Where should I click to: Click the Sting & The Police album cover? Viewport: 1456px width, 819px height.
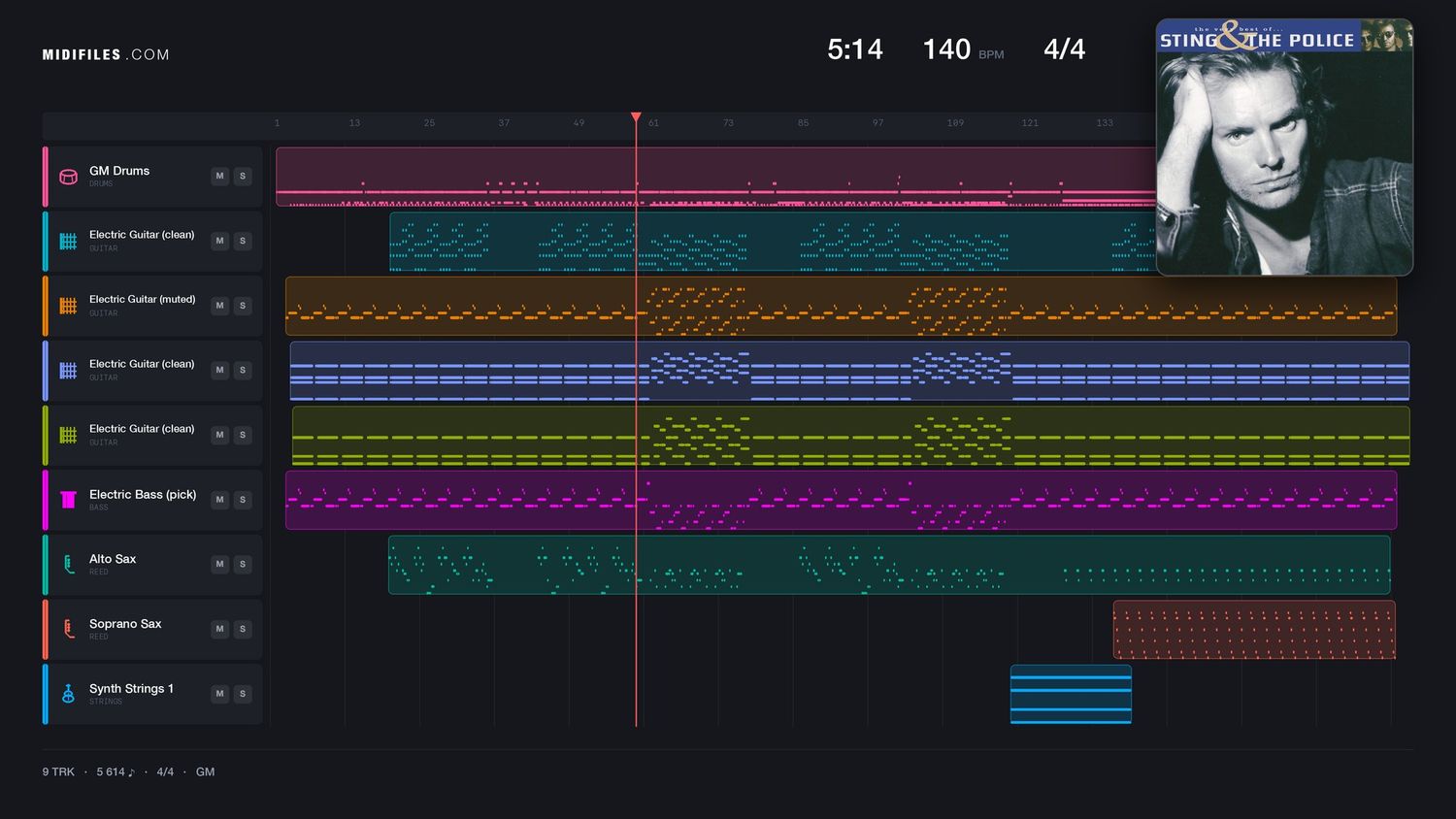tap(1284, 147)
